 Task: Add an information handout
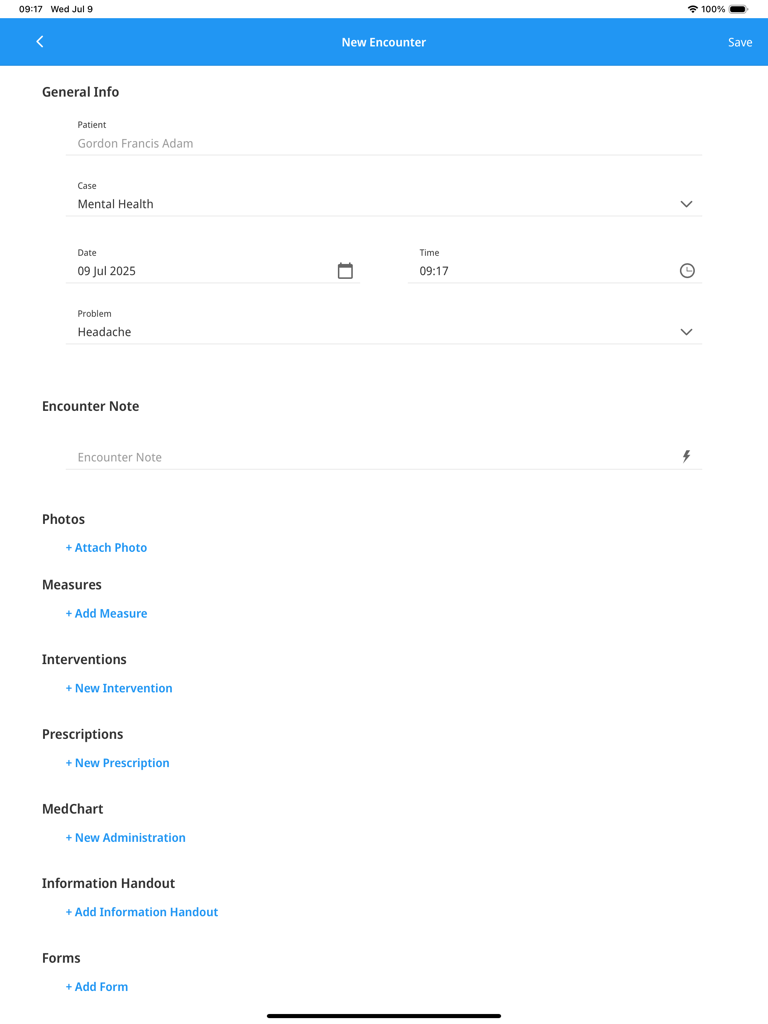click(x=142, y=912)
